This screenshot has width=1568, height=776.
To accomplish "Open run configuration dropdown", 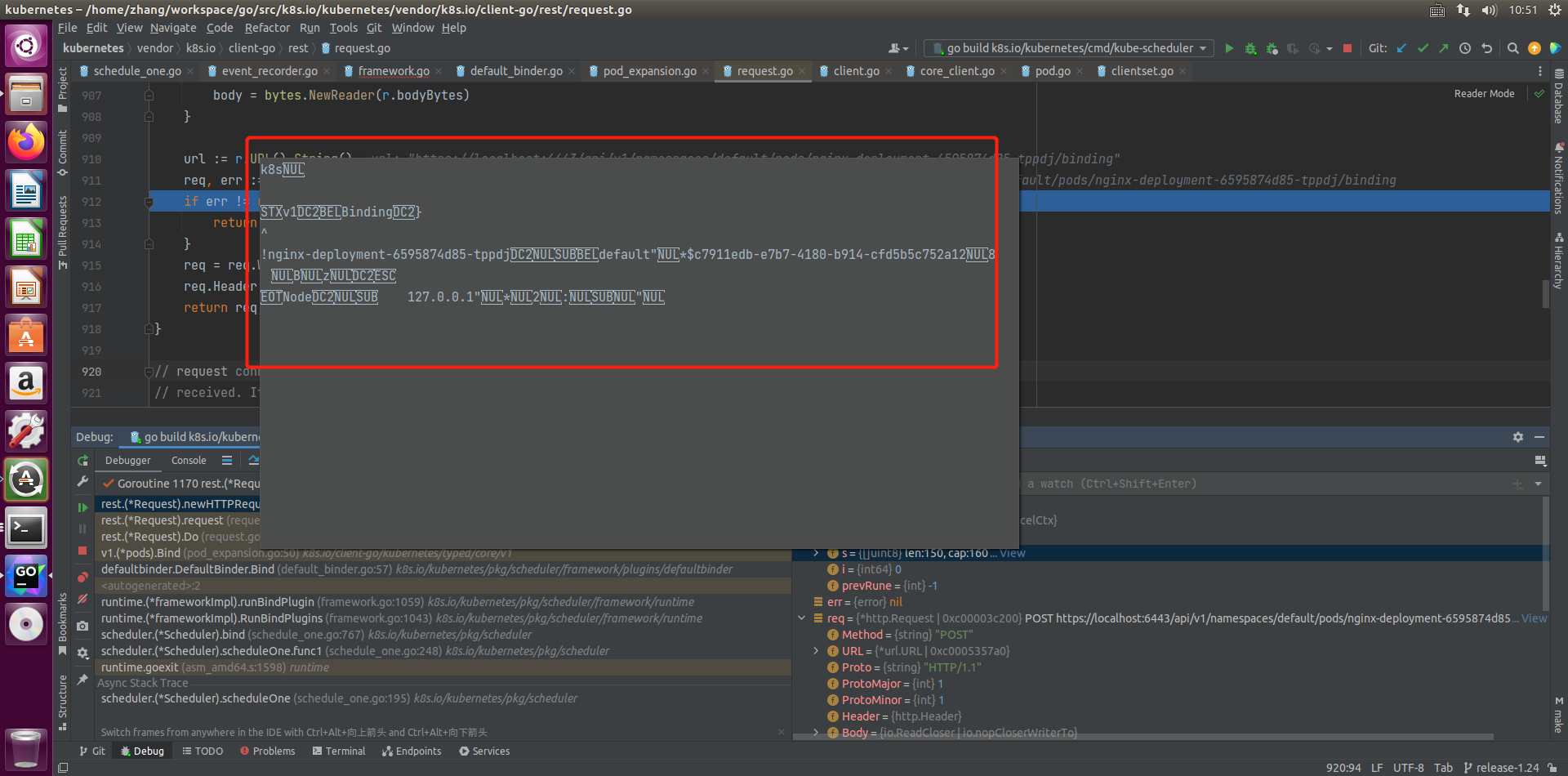I will pyautogui.click(x=1069, y=48).
